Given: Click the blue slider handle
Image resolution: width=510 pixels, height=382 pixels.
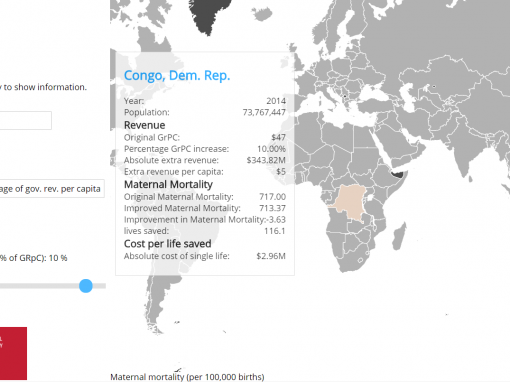Looking at the screenshot, I should point(86,286).
